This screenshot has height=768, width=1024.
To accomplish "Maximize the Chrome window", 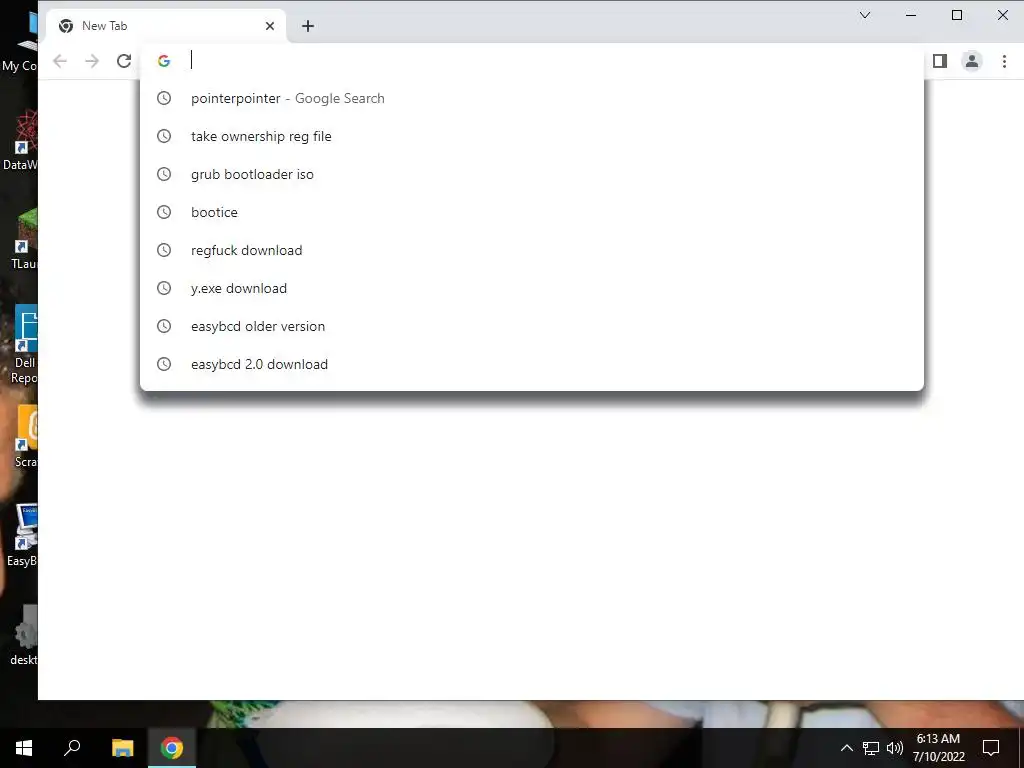I will [957, 15].
